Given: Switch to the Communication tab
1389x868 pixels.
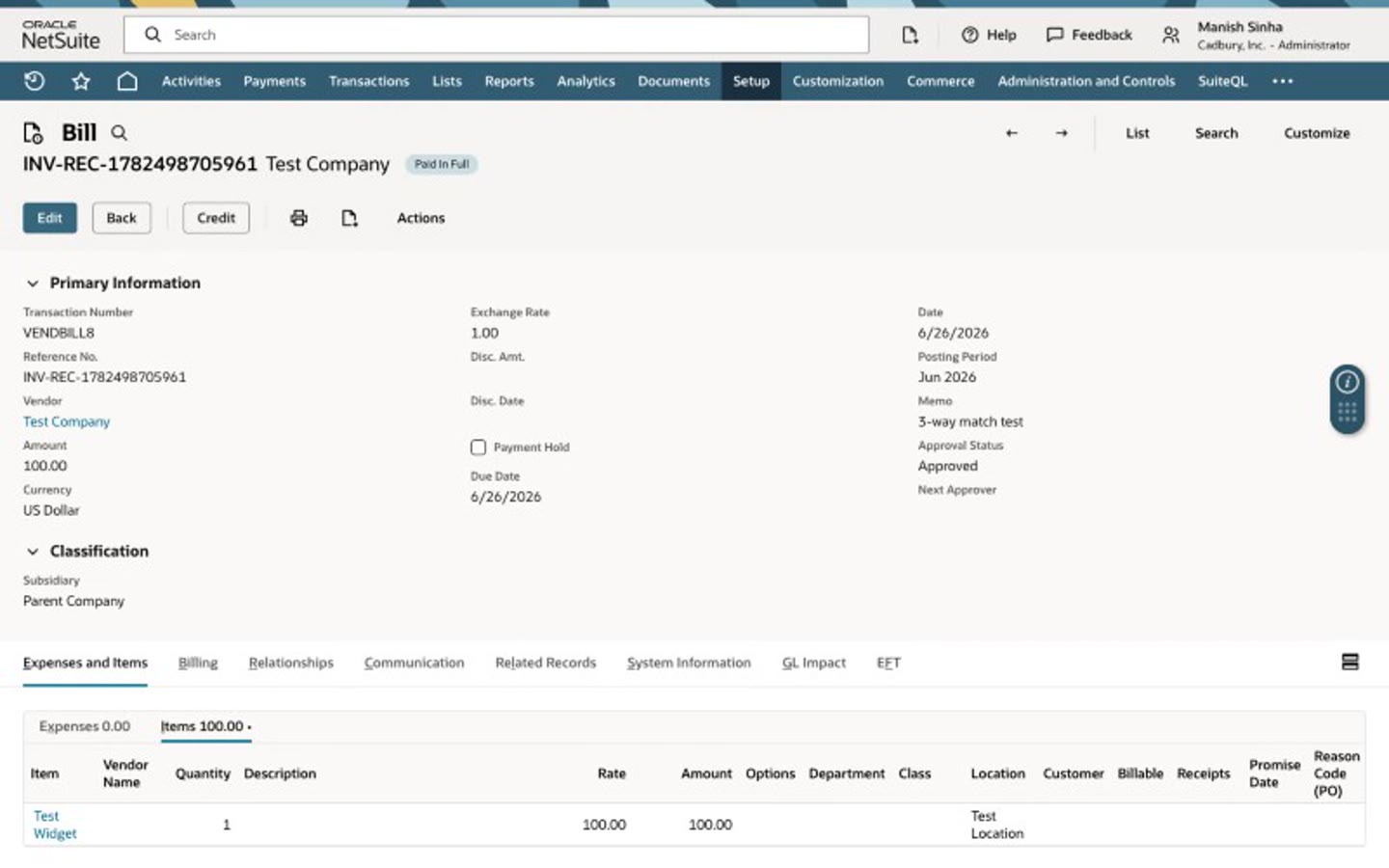Looking at the screenshot, I should pyautogui.click(x=414, y=663).
